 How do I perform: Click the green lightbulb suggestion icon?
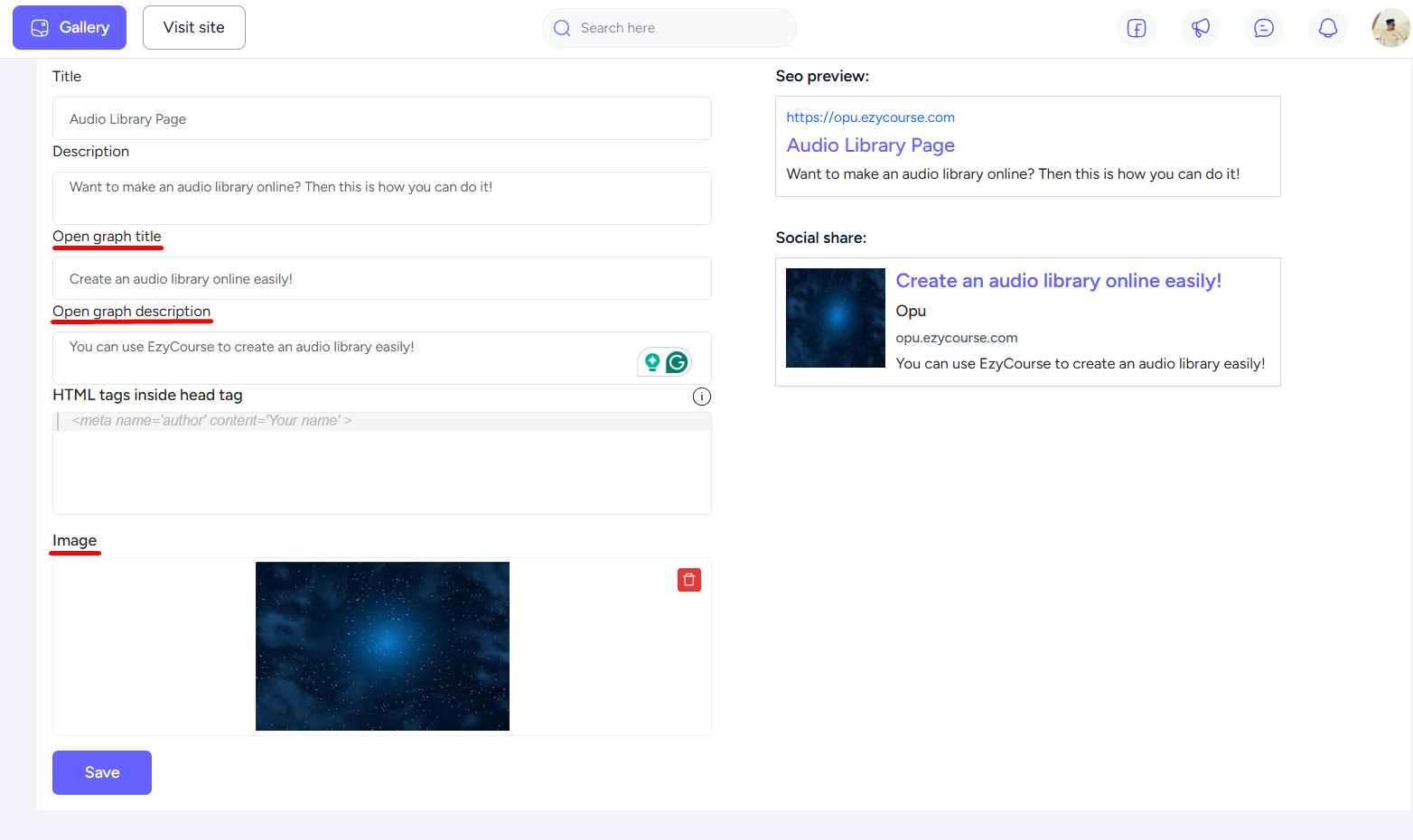(652, 362)
